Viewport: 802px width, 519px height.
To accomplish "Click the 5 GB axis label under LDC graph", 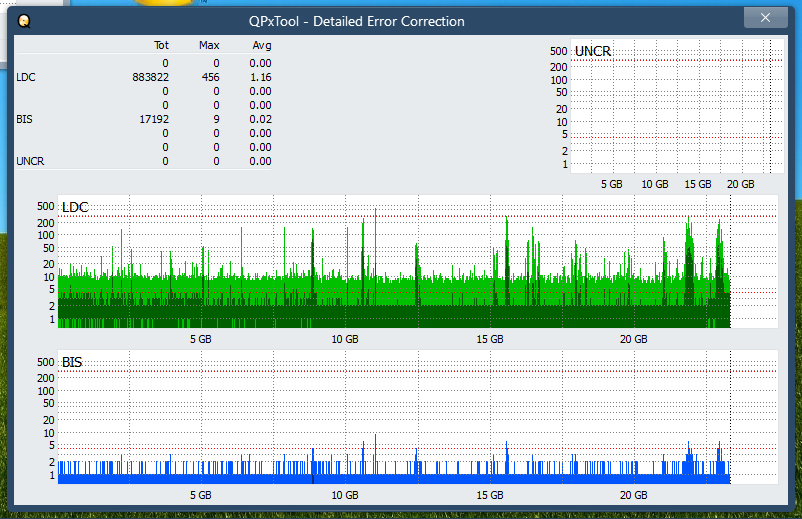I will [x=200, y=340].
